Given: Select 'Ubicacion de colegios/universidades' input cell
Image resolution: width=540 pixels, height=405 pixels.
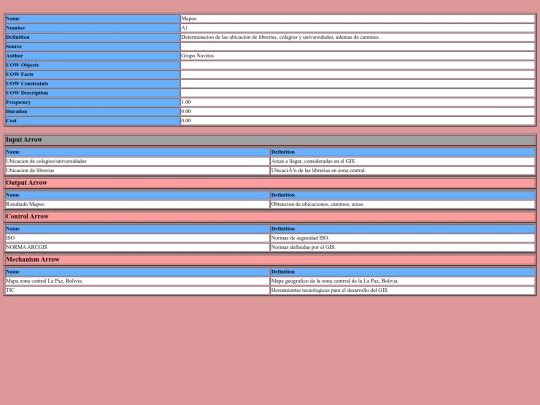Looking at the screenshot, I should click(x=137, y=161).
